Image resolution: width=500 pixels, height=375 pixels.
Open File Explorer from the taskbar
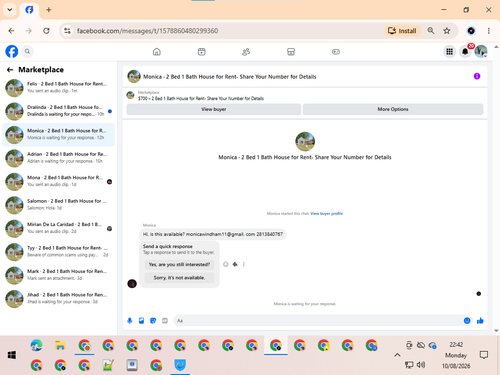60,346
